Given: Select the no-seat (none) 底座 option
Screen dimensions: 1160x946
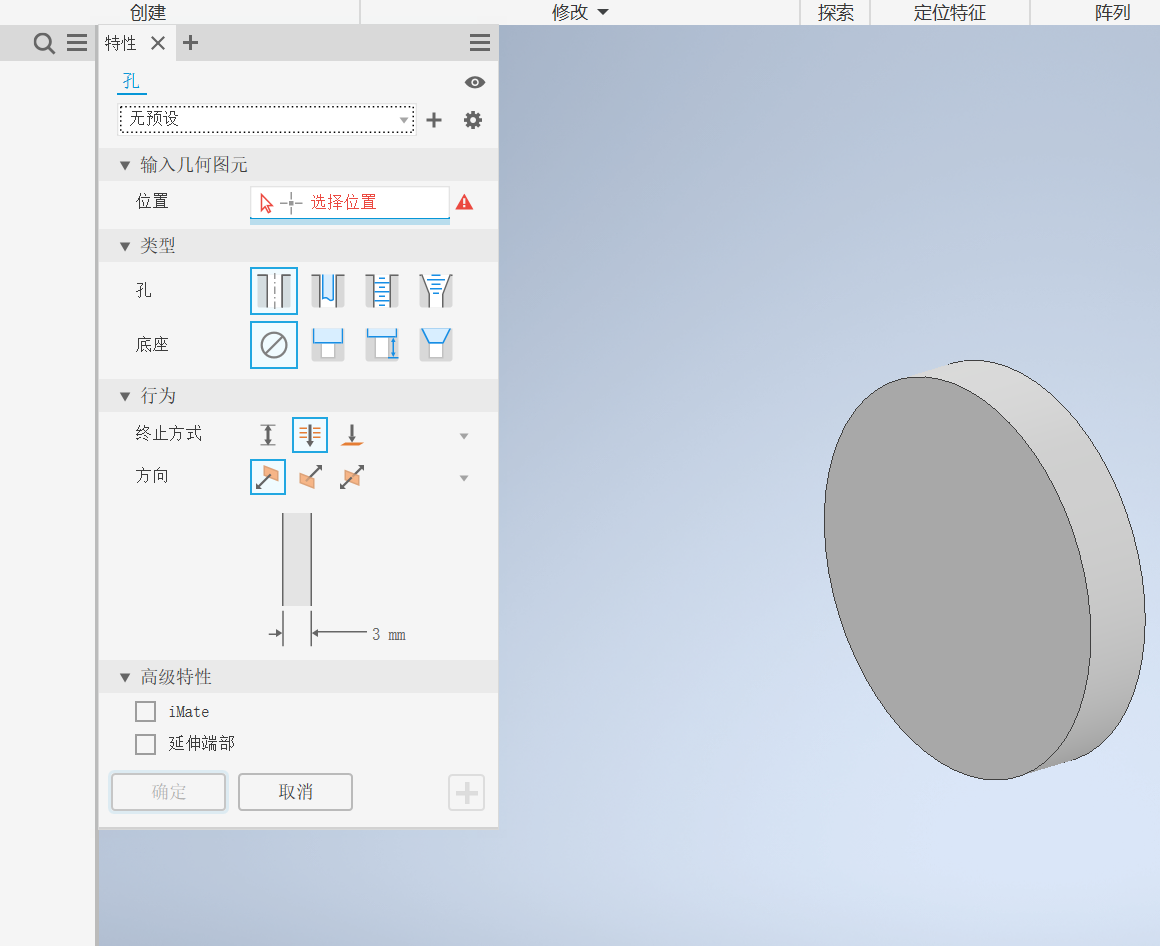Looking at the screenshot, I should (x=274, y=345).
